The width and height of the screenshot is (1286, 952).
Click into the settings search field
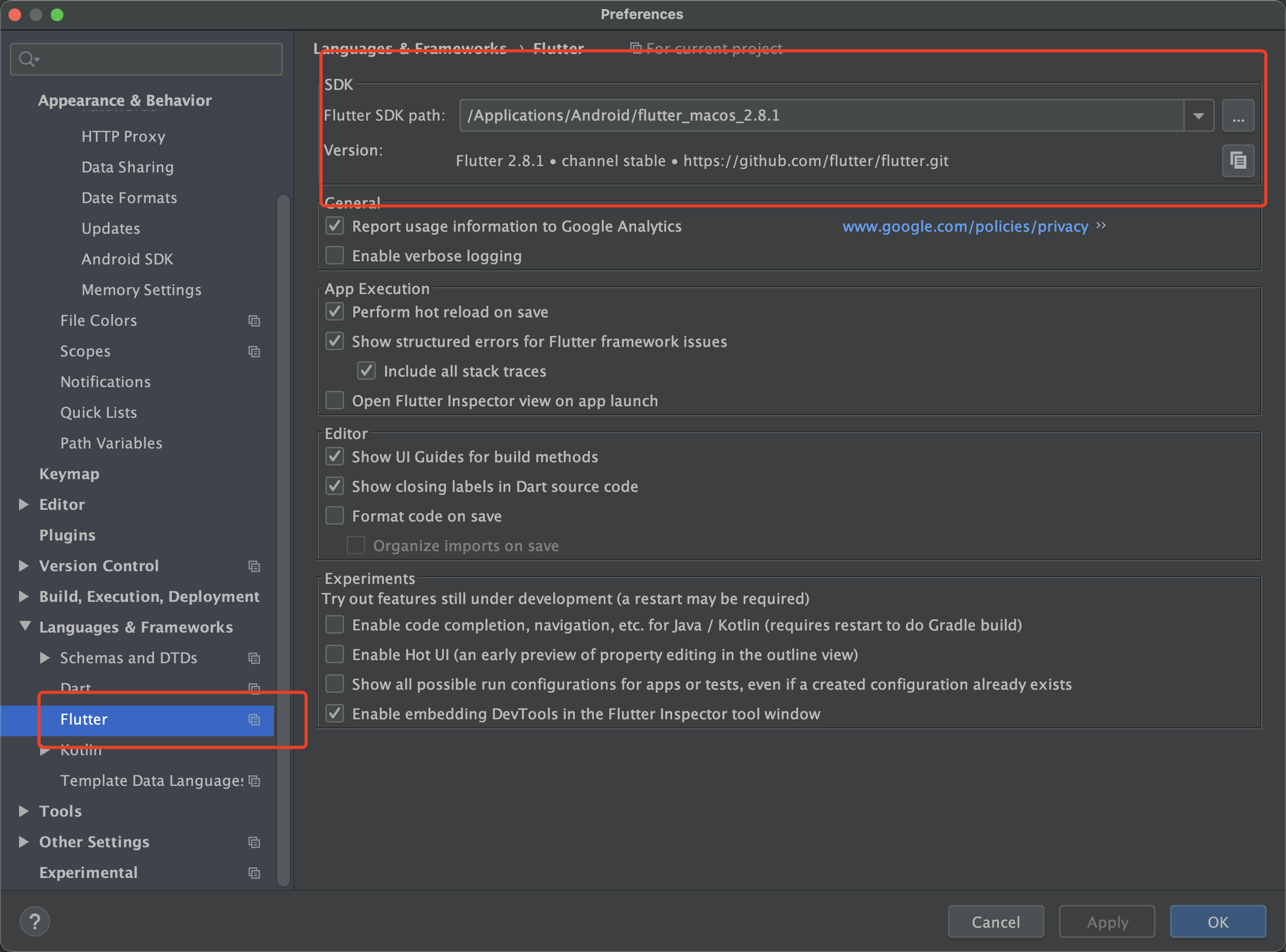155,59
